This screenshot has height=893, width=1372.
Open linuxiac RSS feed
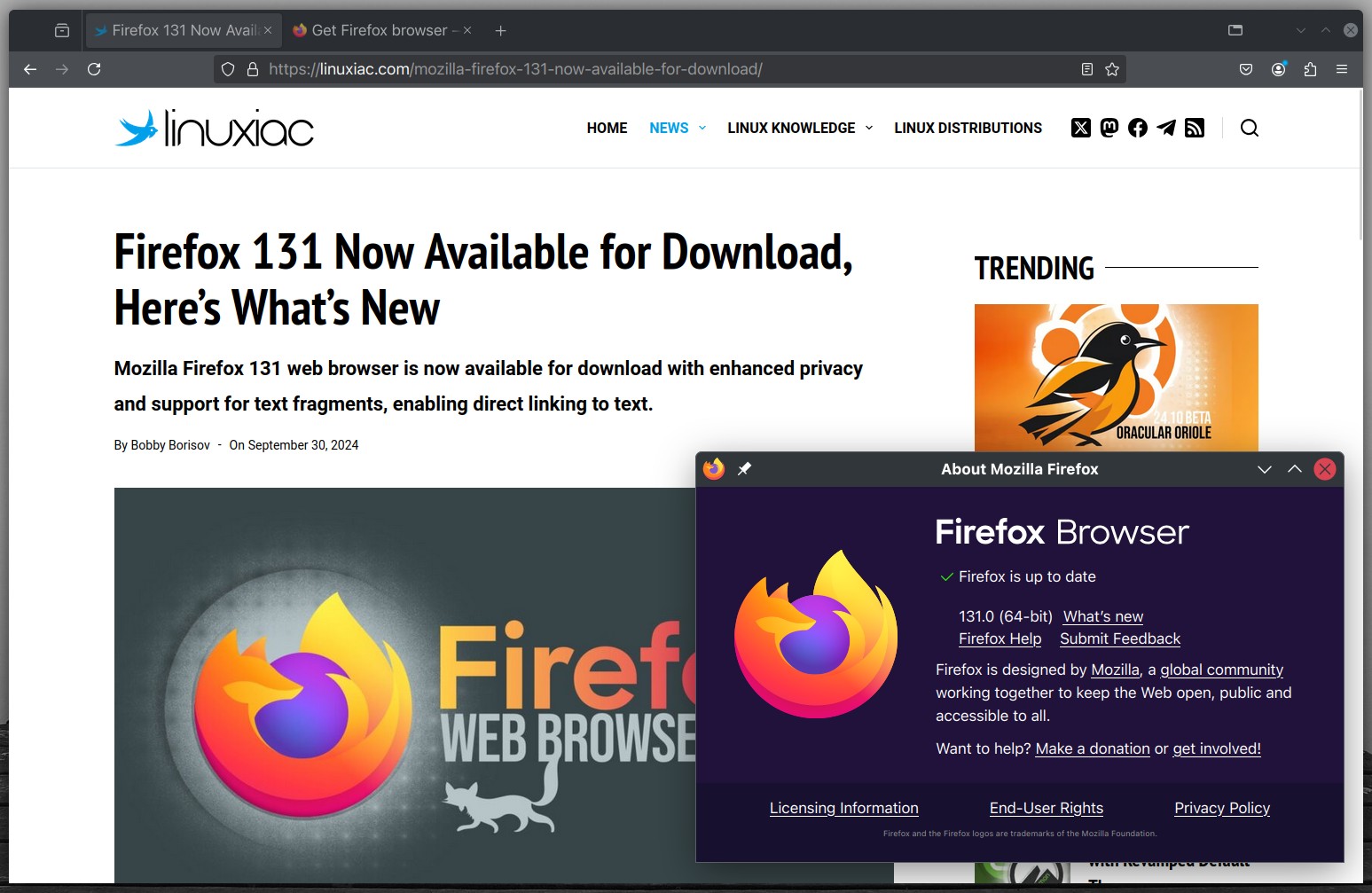click(1195, 128)
